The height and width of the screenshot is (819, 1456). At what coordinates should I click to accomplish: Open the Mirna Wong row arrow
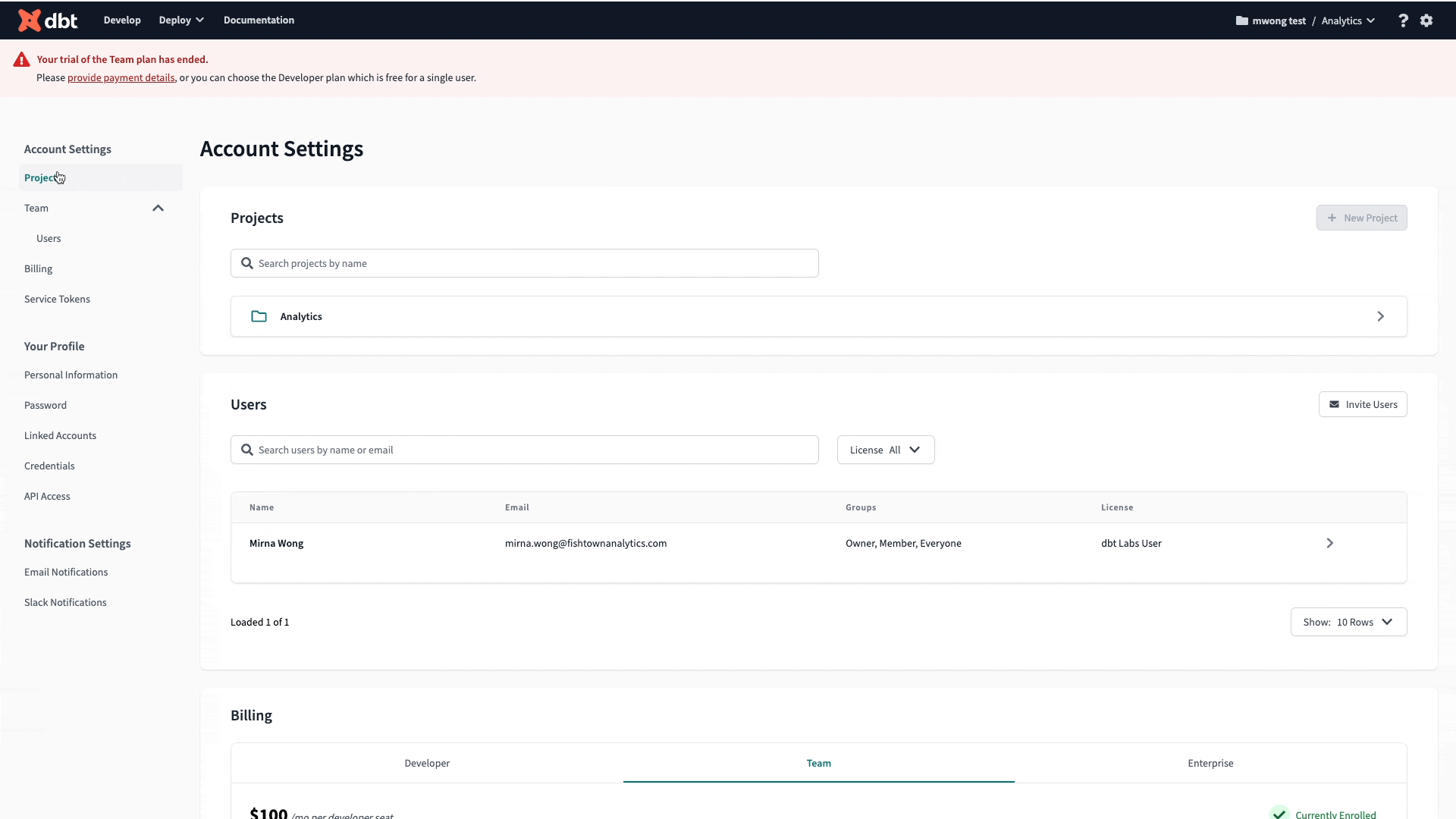[1329, 543]
